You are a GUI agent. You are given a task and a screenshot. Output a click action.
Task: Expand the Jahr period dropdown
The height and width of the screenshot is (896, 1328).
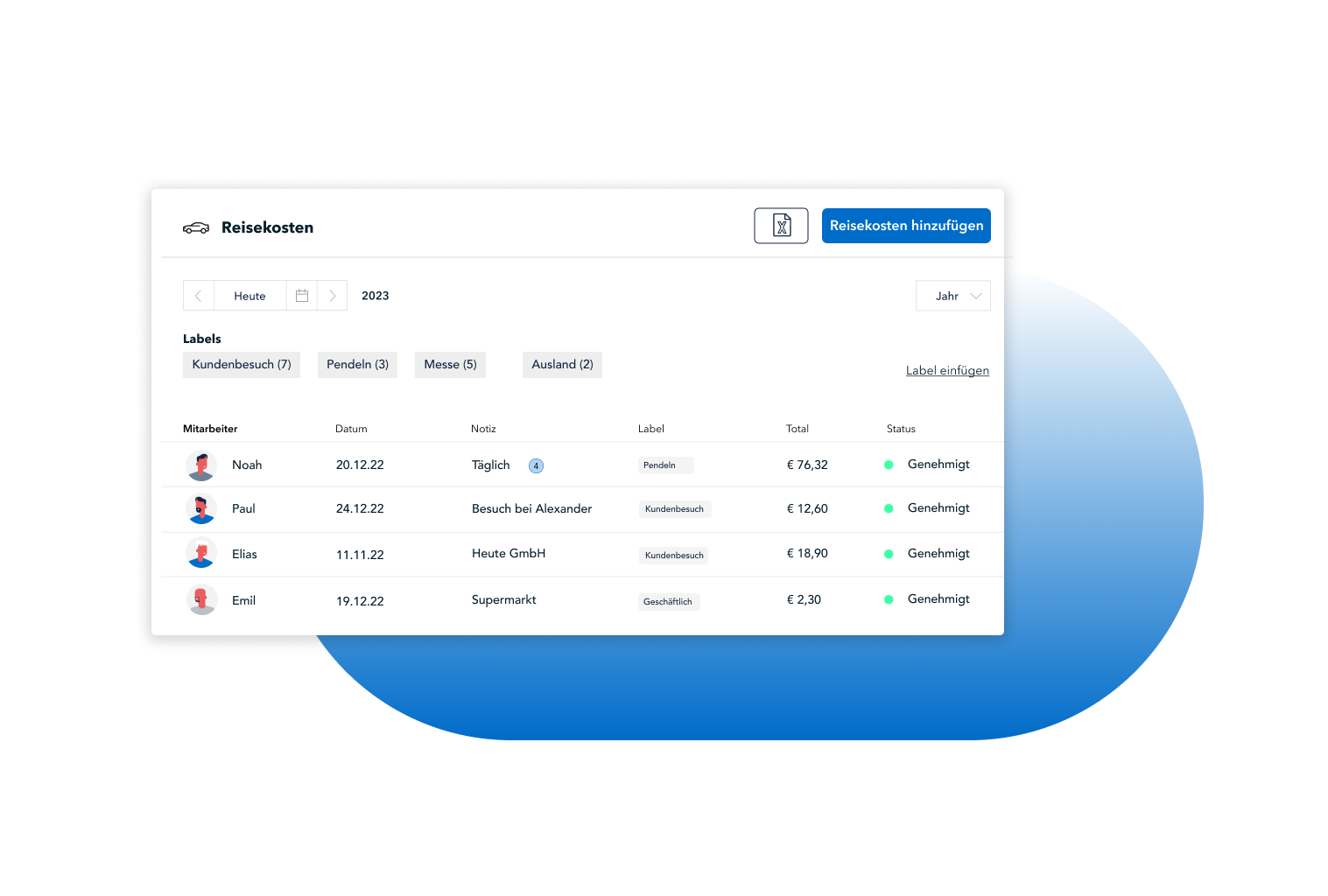coord(952,296)
